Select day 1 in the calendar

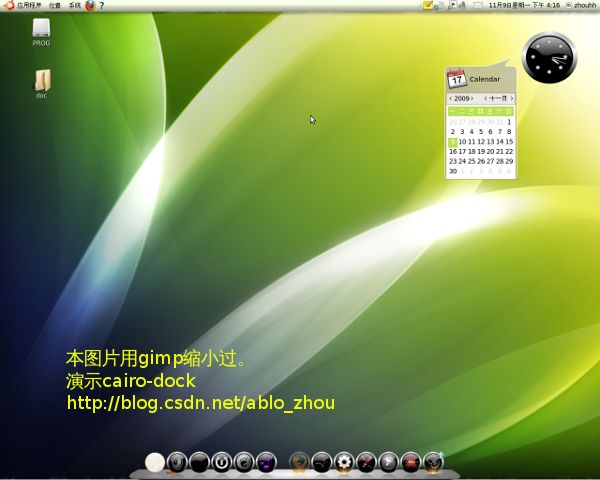509,122
